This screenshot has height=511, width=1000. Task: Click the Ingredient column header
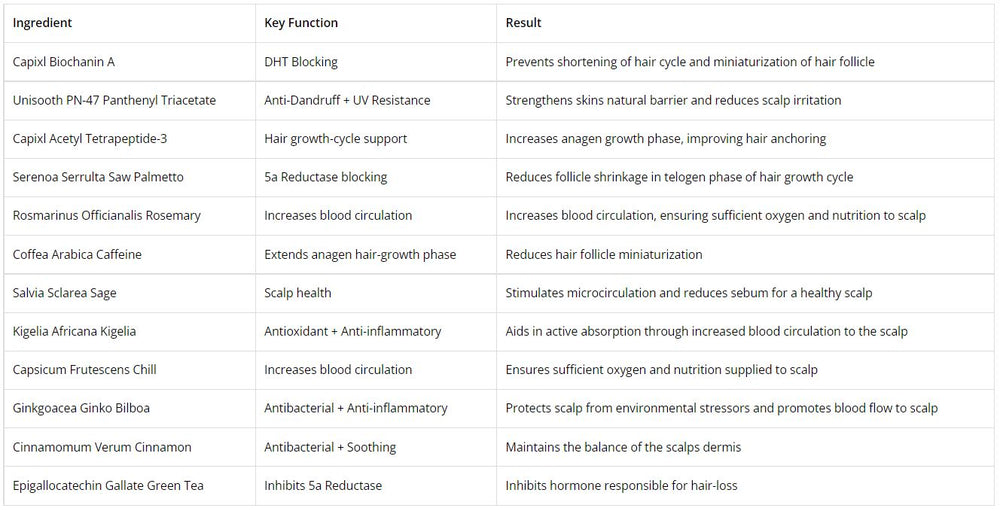click(42, 23)
